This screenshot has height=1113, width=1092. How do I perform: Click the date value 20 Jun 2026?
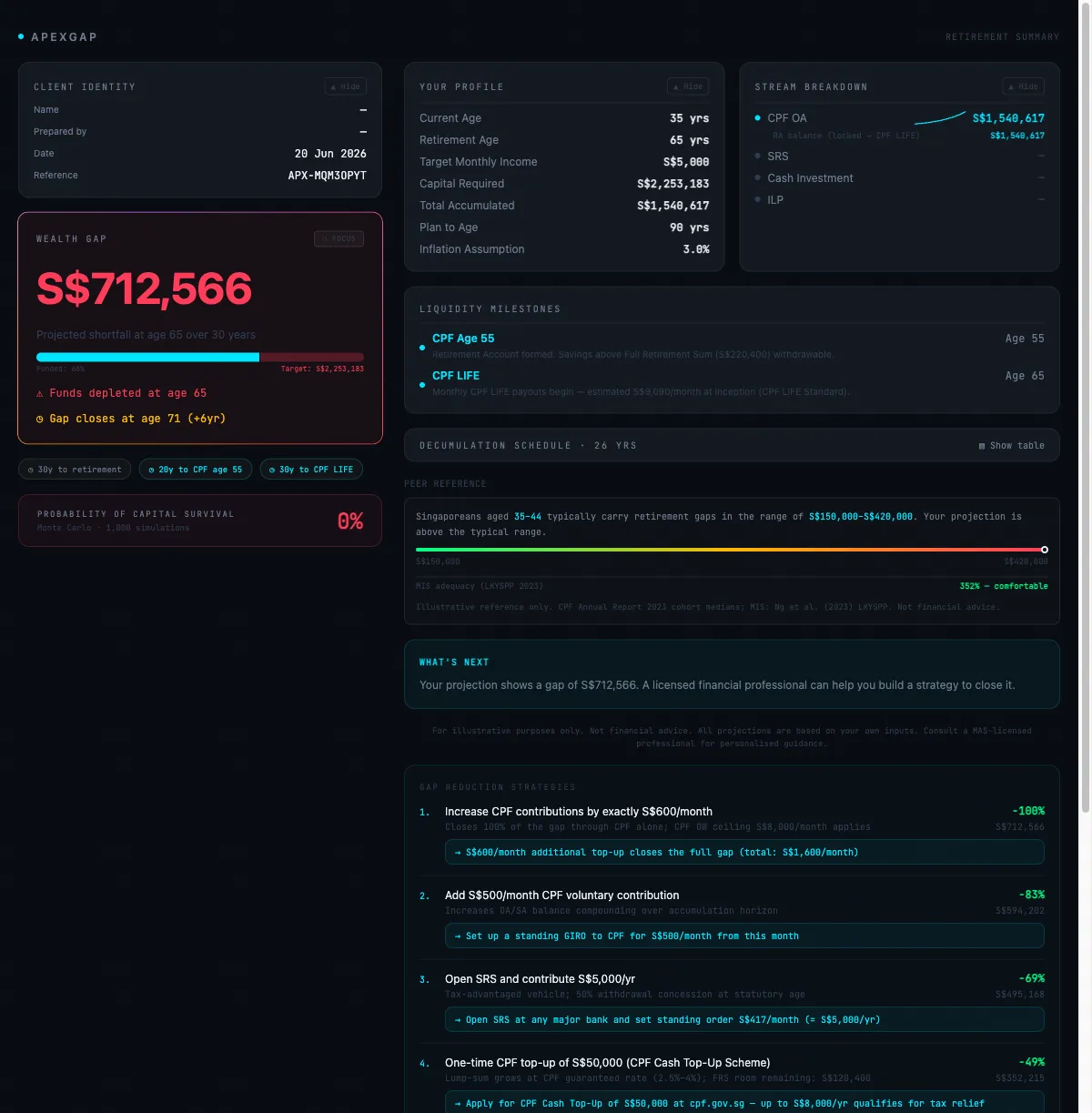(330, 154)
